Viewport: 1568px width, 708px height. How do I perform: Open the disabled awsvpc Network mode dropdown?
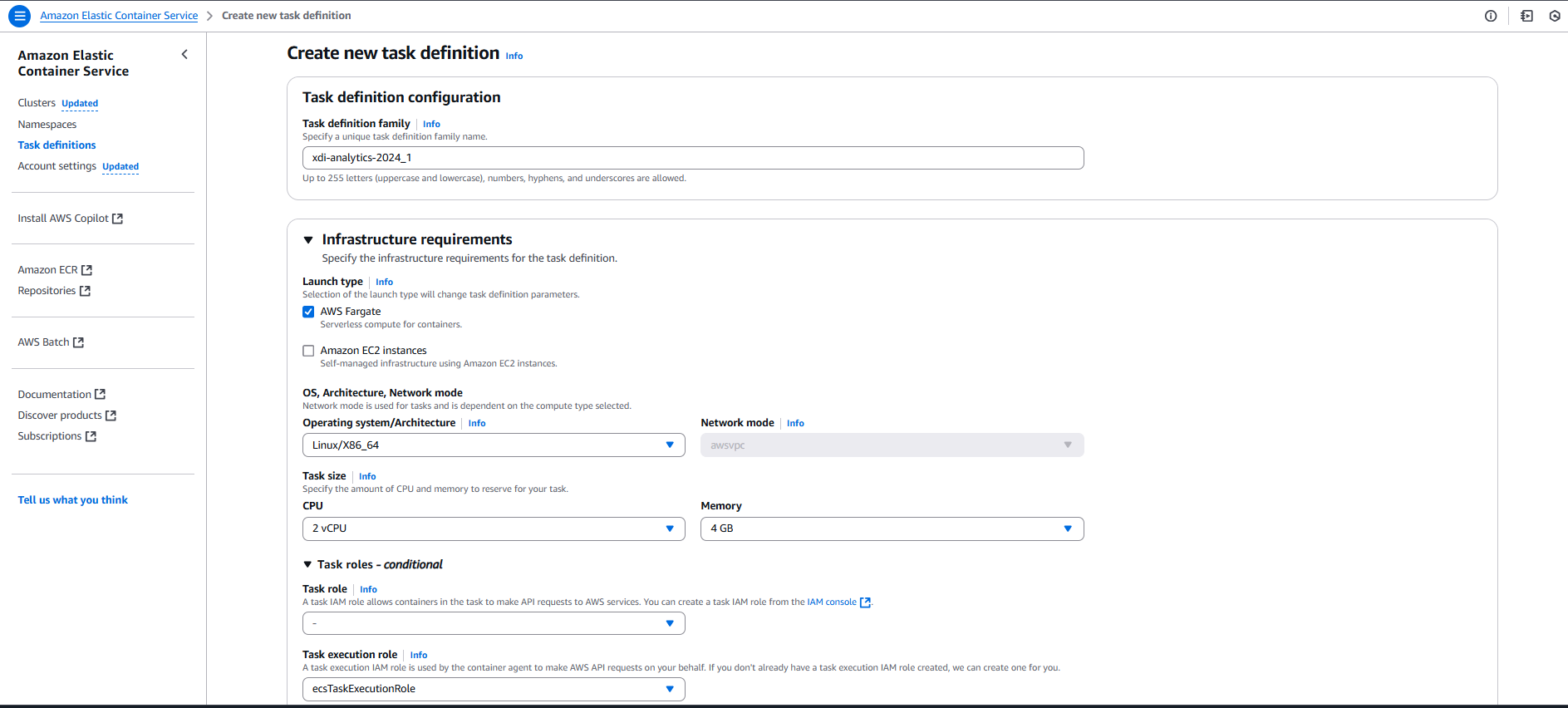(x=892, y=445)
